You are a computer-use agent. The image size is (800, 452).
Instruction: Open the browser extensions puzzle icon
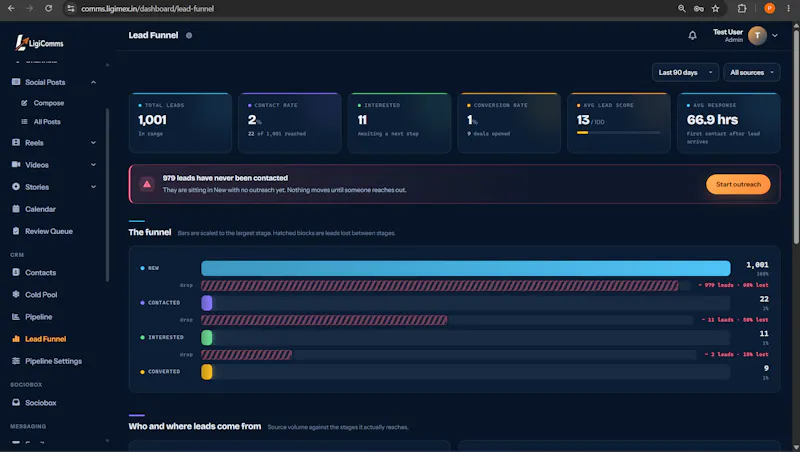pos(742,8)
